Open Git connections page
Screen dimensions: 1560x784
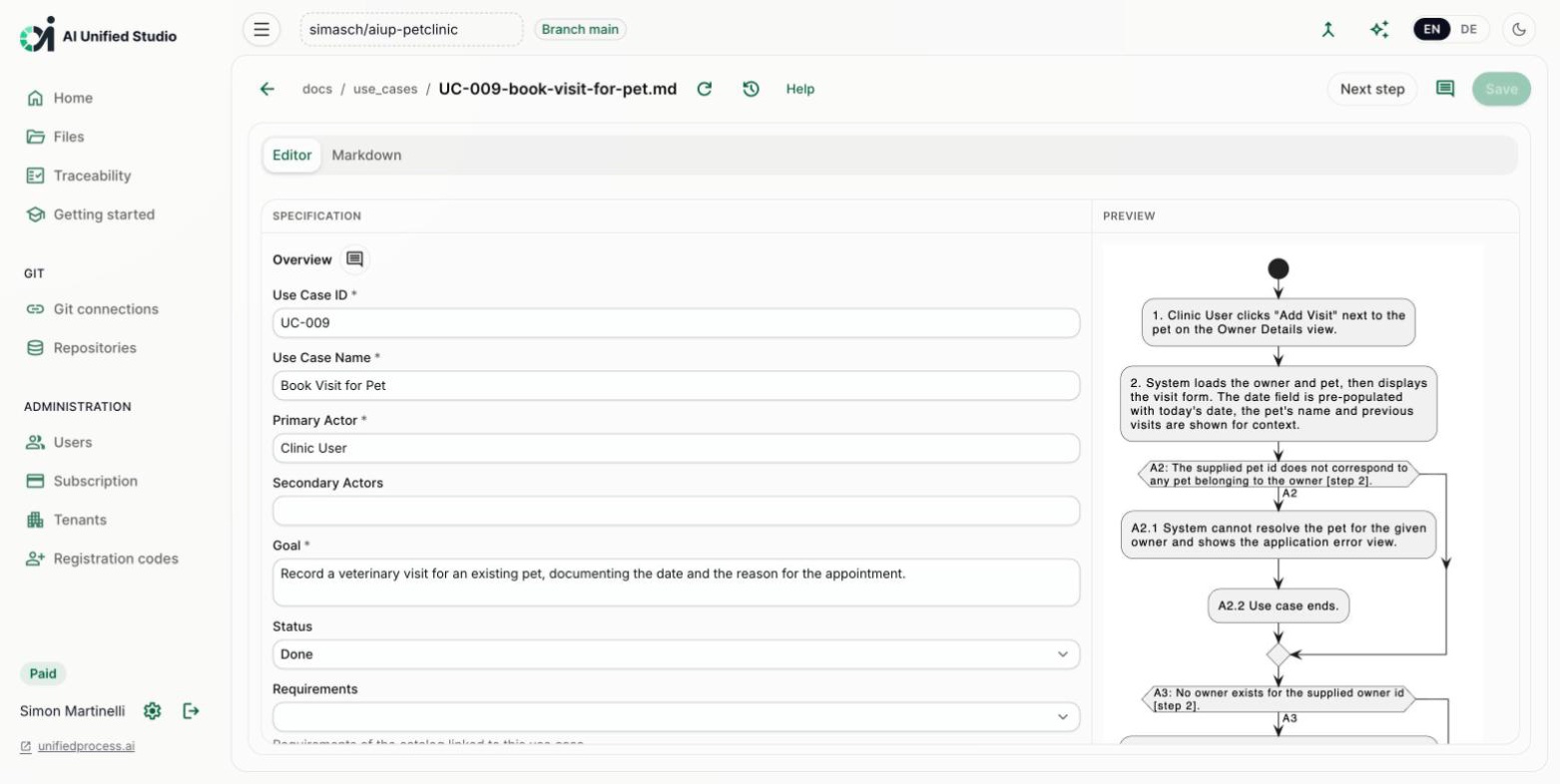click(x=106, y=309)
